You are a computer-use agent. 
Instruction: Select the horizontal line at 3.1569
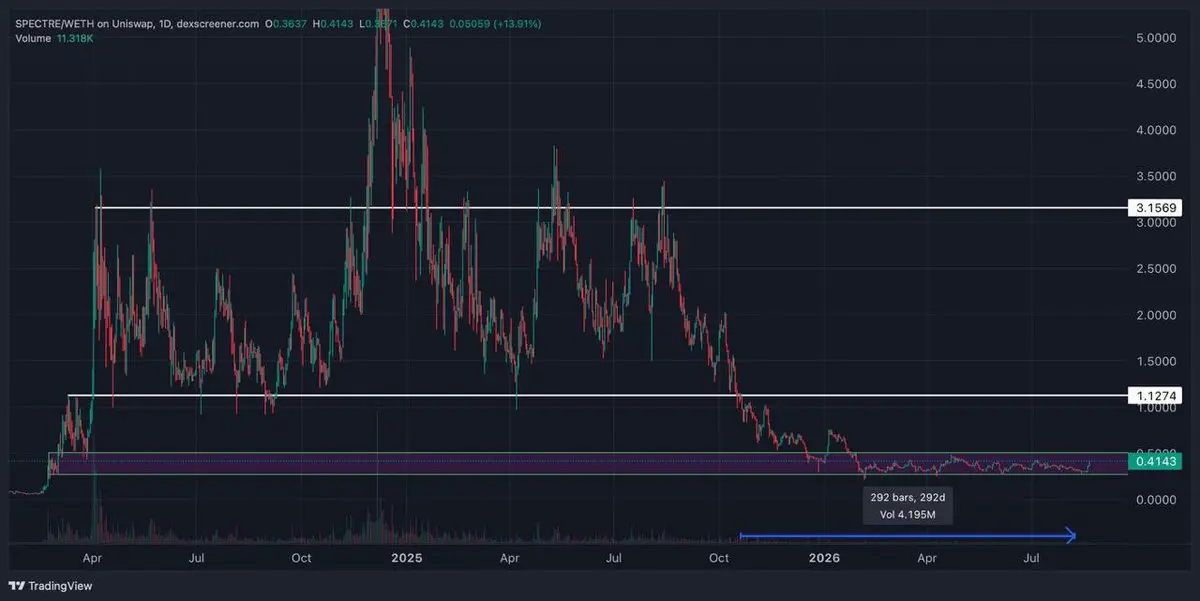point(610,208)
